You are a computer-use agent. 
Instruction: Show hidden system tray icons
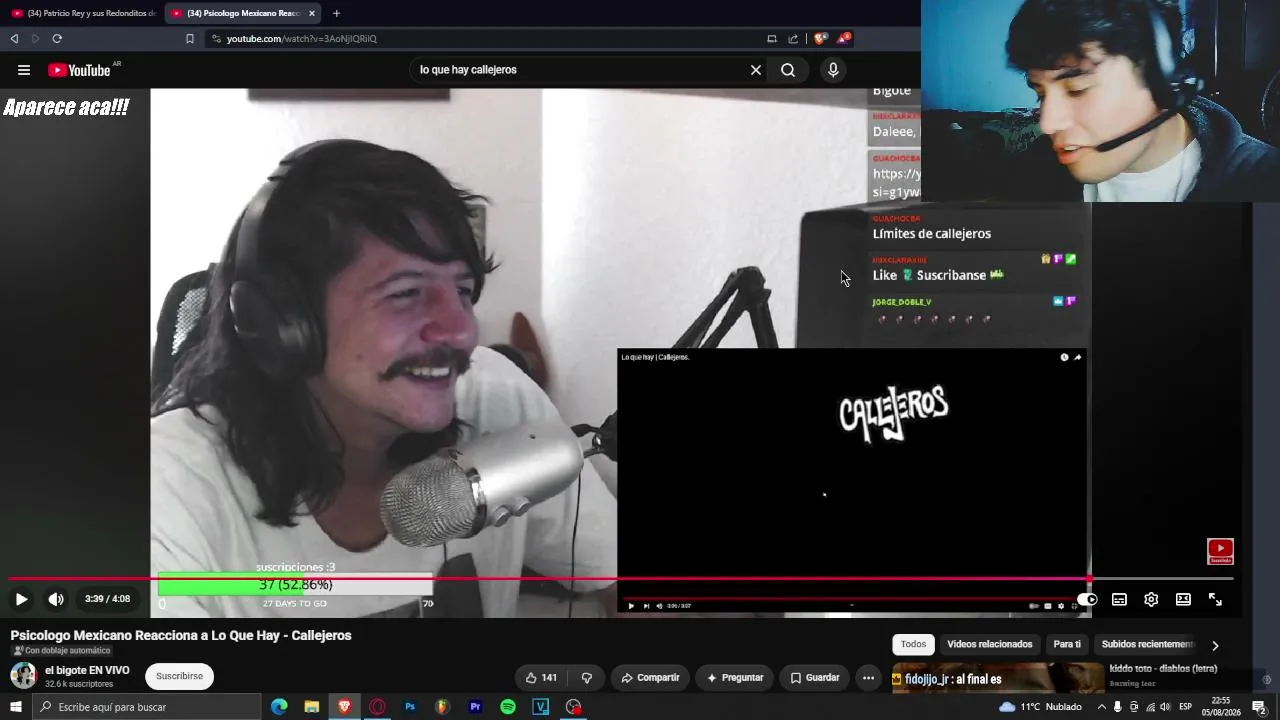click(x=1102, y=707)
